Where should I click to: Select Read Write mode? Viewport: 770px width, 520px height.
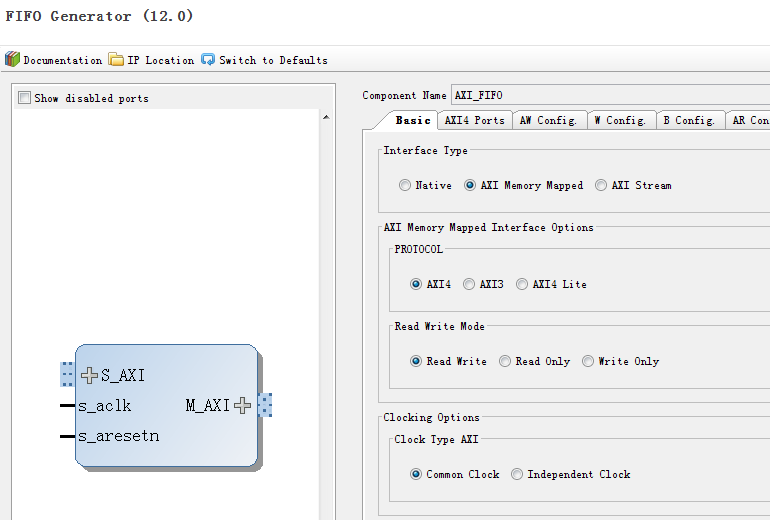point(416,361)
